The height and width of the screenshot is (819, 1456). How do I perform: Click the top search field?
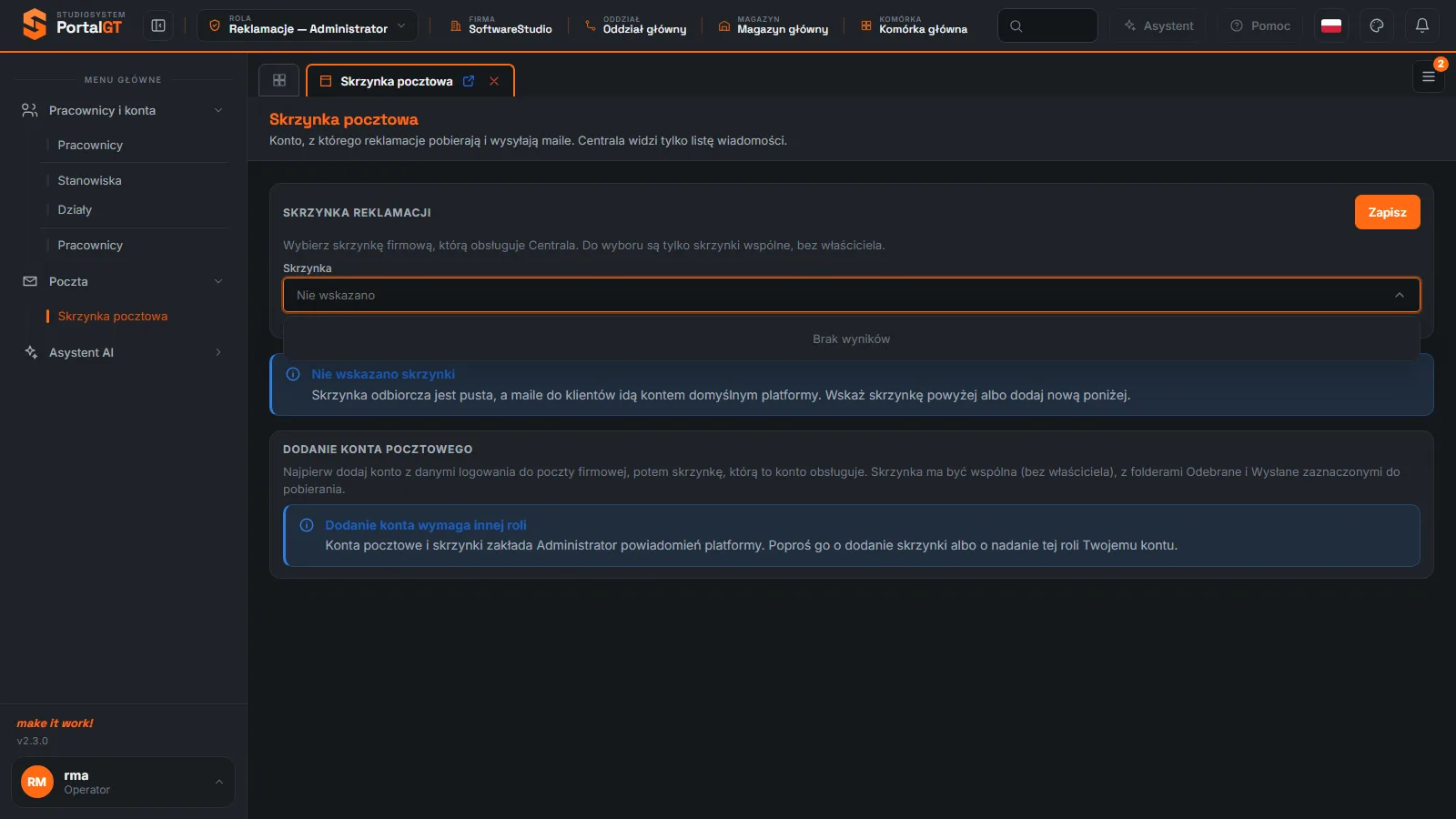pos(1047,25)
